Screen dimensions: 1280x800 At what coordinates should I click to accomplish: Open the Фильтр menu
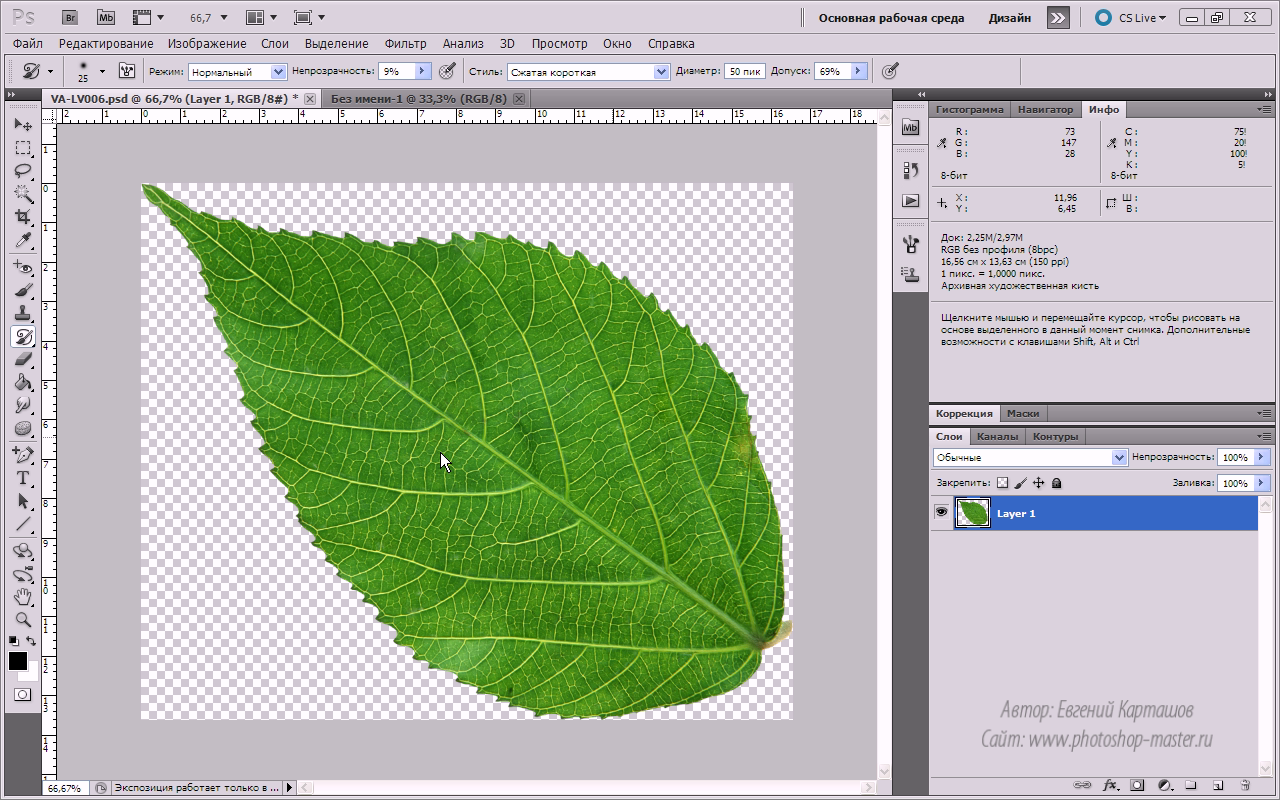click(405, 44)
